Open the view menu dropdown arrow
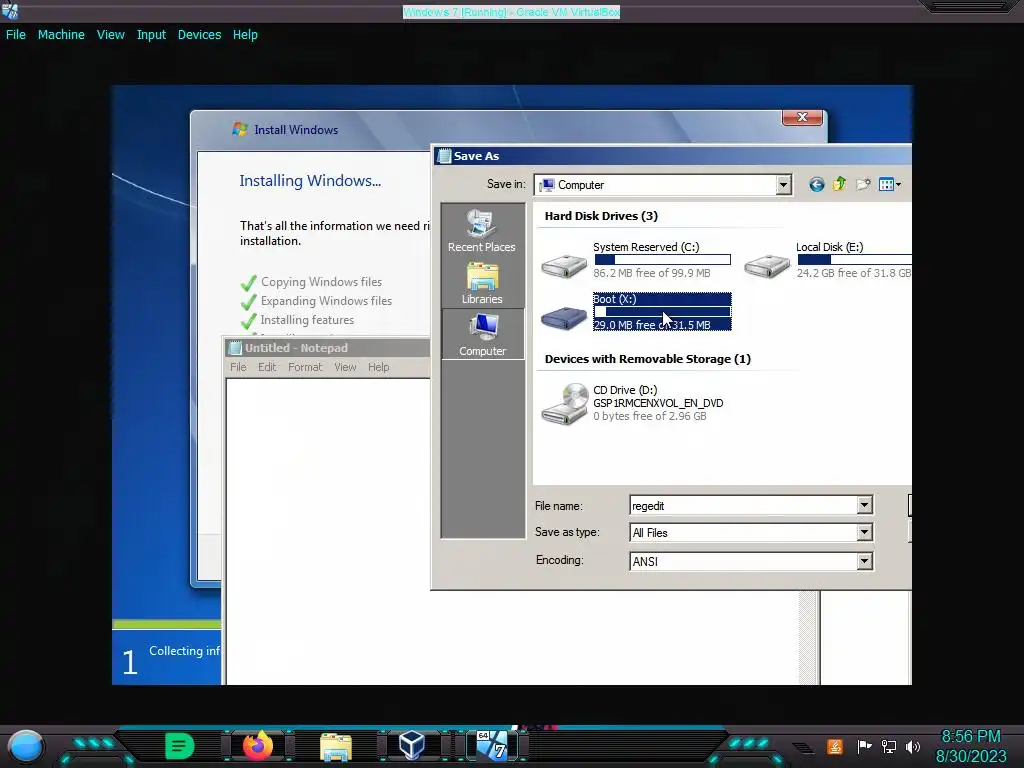1024x768 pixels. (899, 185)
